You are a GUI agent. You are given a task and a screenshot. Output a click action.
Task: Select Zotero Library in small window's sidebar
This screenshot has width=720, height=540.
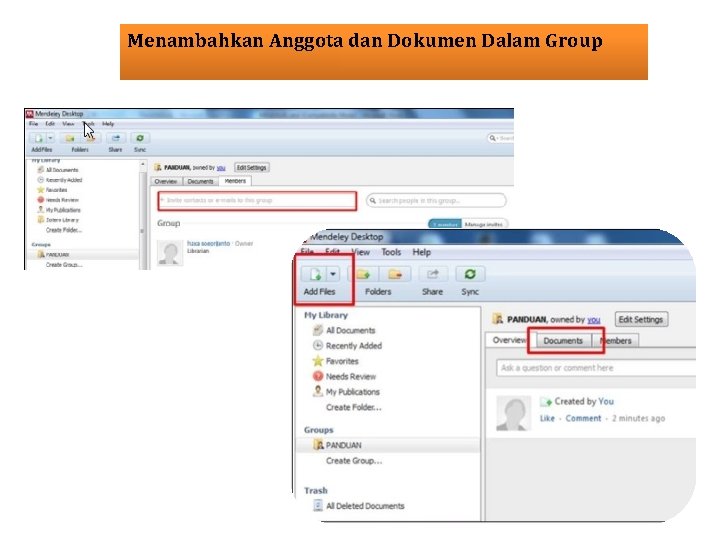[58, 220]
